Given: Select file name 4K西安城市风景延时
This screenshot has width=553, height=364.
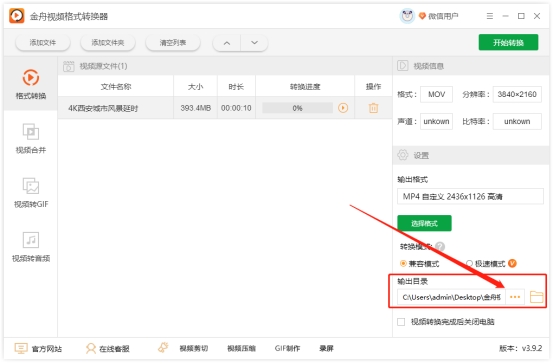Looking at the screenshot, I should tap(103, 108).
